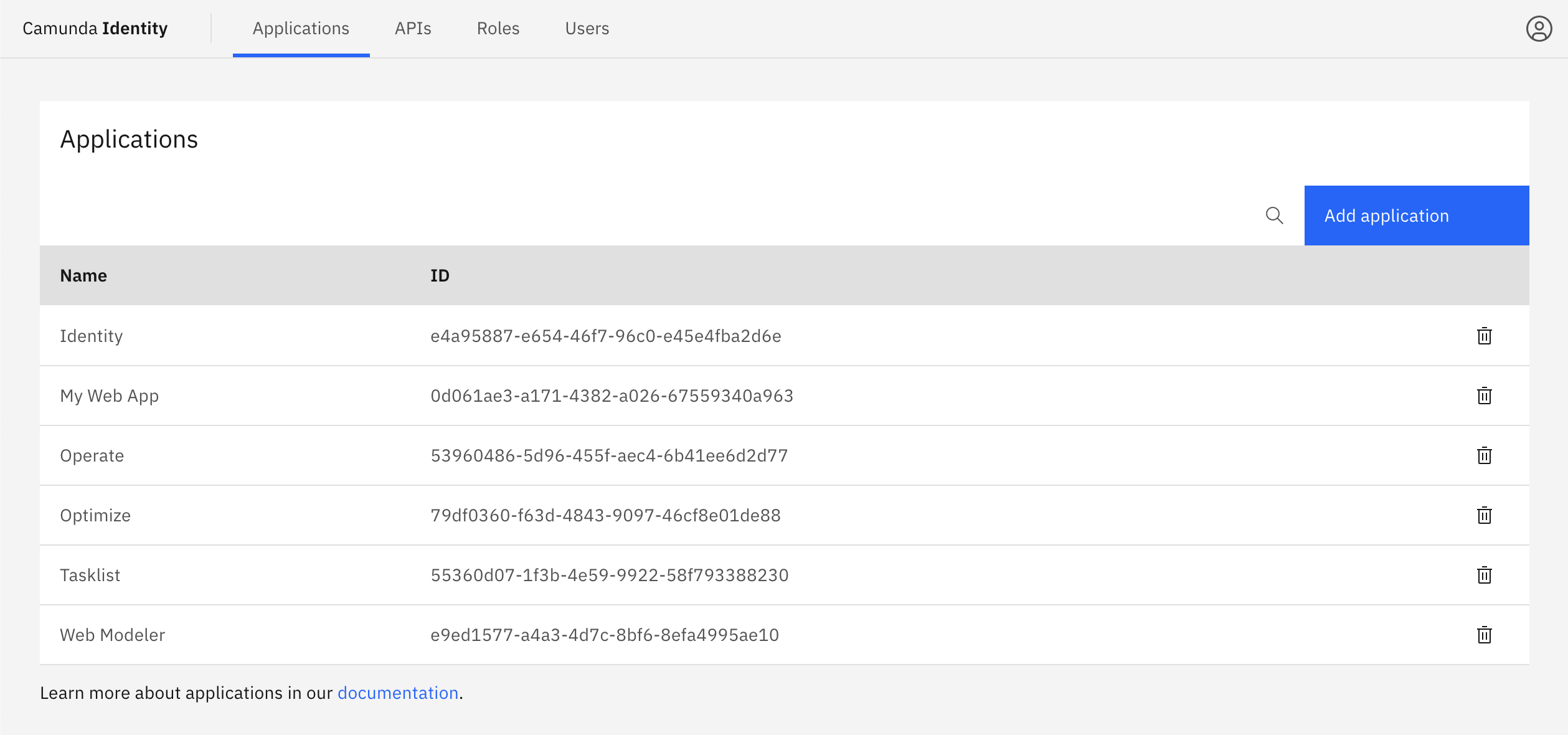Click the ID column header

pyautogui.click(x=440, y=275)
